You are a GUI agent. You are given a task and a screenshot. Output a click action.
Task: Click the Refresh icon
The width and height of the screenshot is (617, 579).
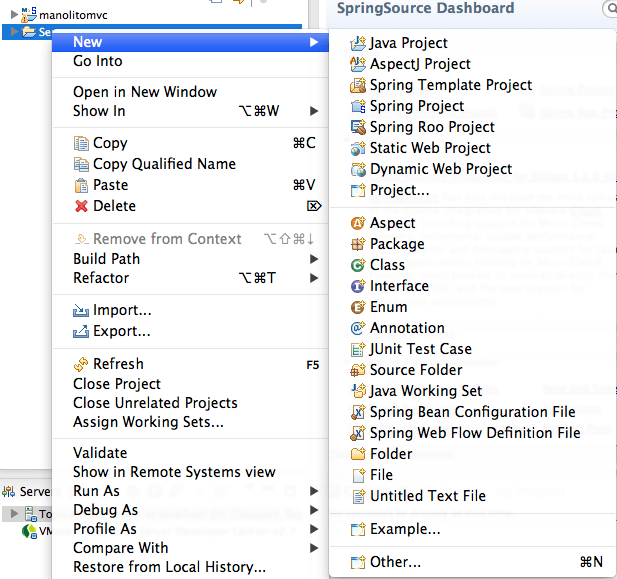pos(81,364)
